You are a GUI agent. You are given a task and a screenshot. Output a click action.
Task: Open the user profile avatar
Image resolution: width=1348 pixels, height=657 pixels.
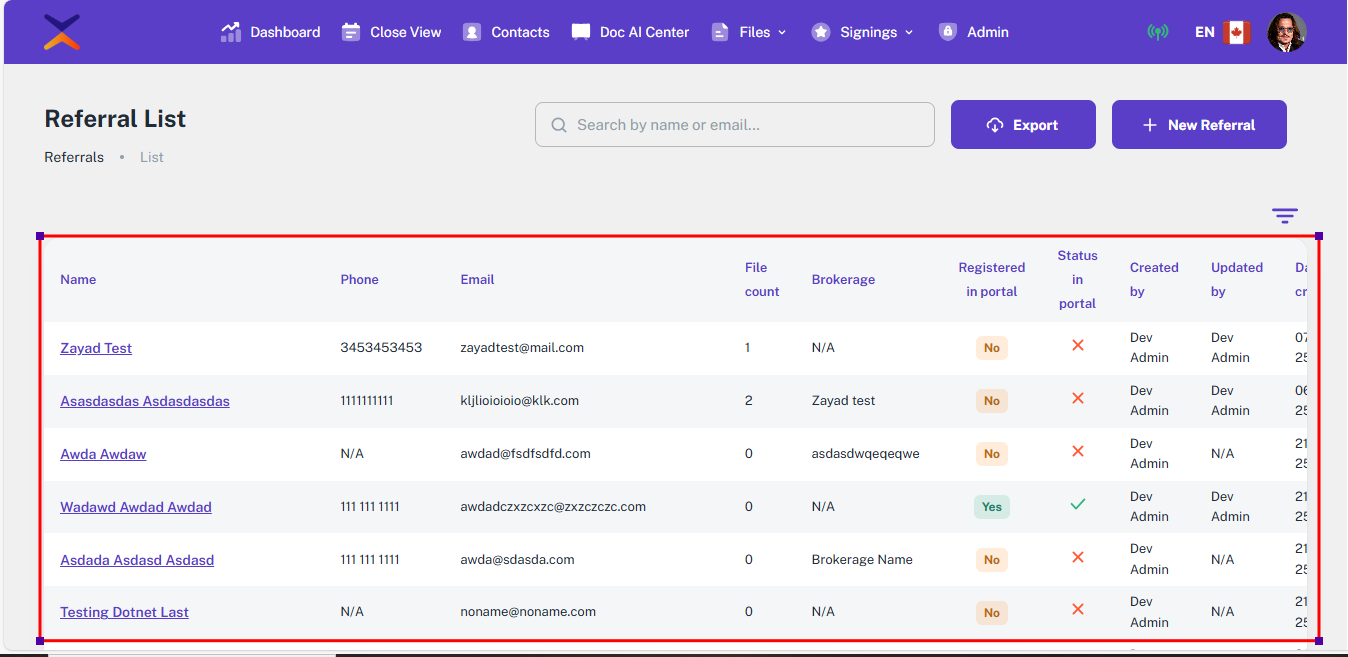point(1286,32)
